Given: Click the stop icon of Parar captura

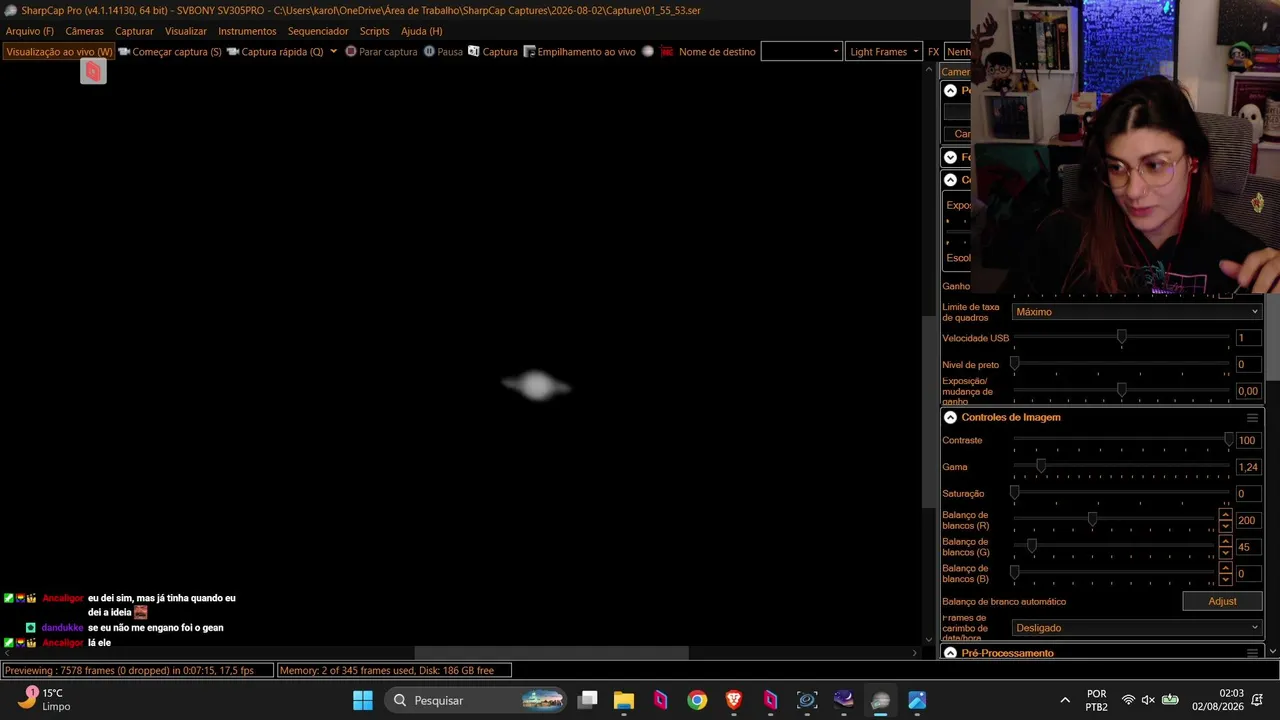Looking at the screenshot, I should pyautogui.click(x=351, y=51).
